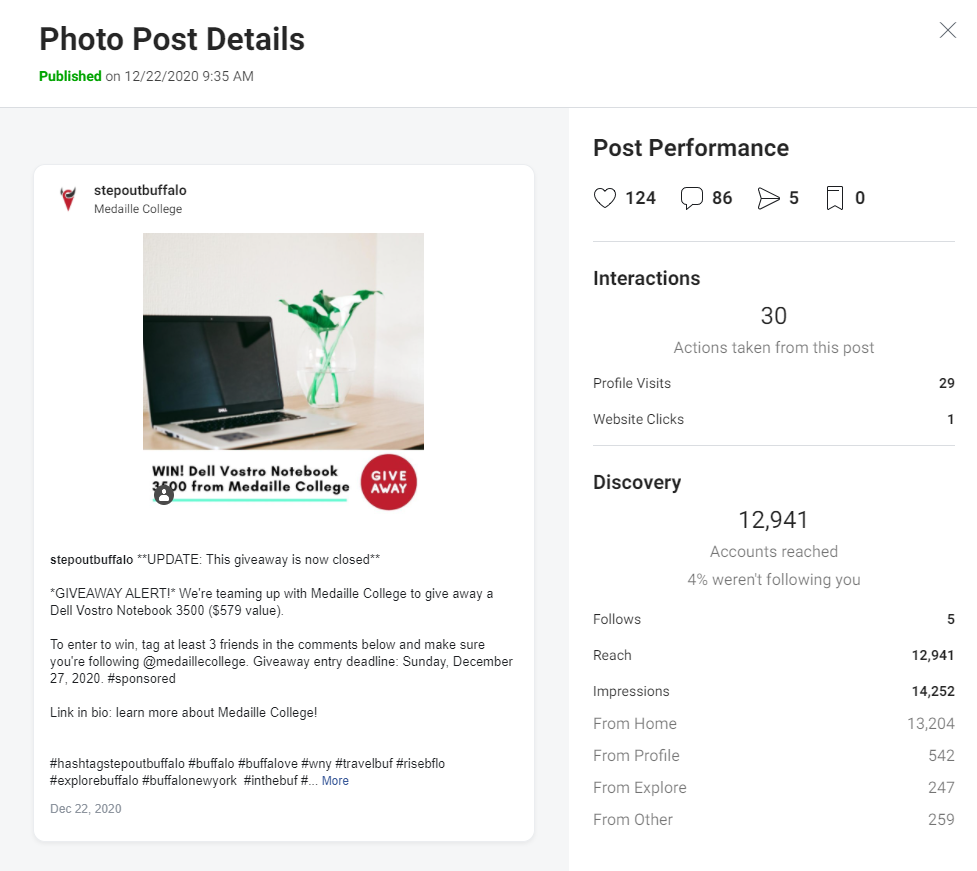977x871 pixels.
Task: Click the shares paper plane icon
Action: point(768,198)
